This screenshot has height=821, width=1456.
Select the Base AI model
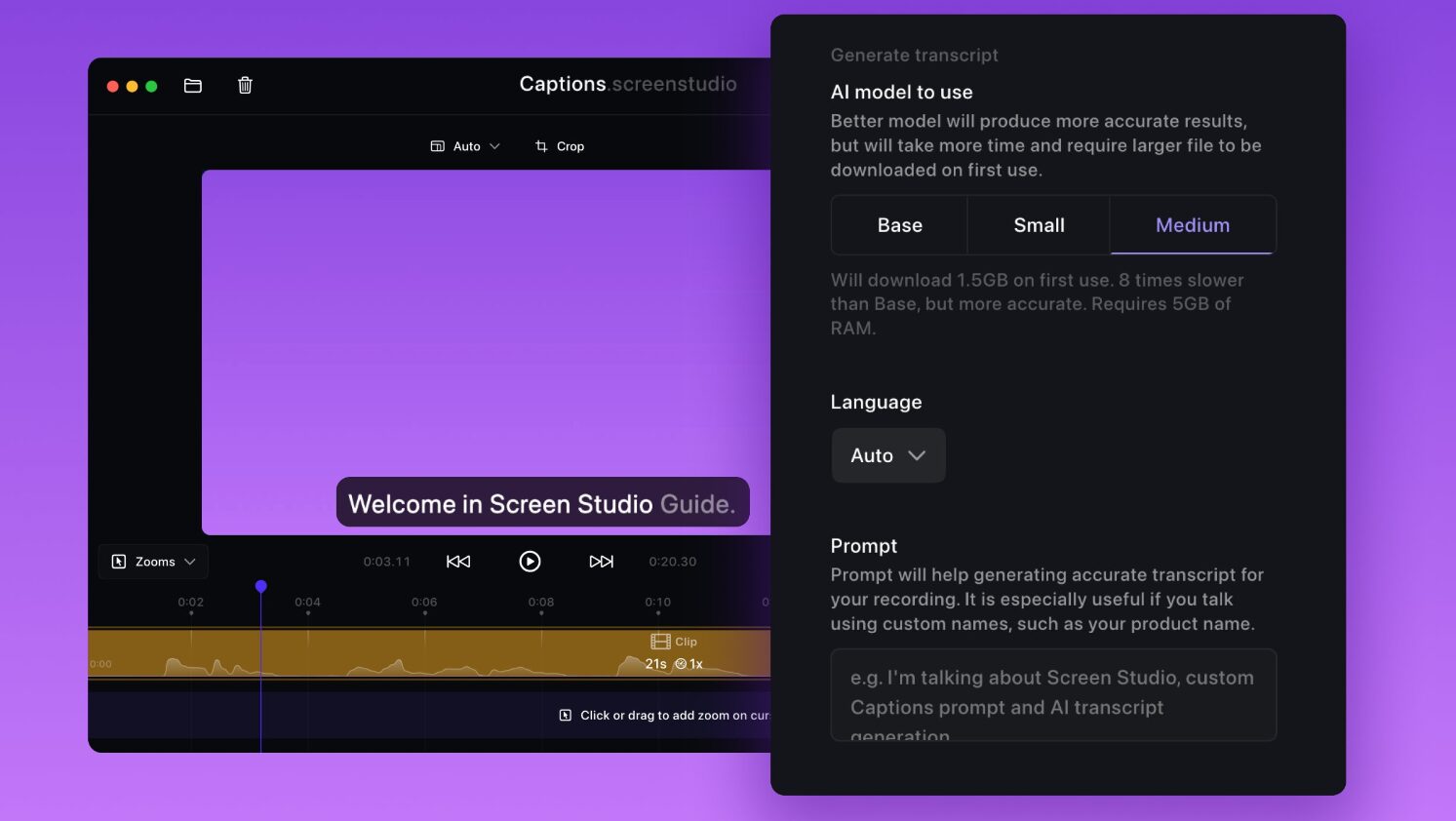coord(899,225)
